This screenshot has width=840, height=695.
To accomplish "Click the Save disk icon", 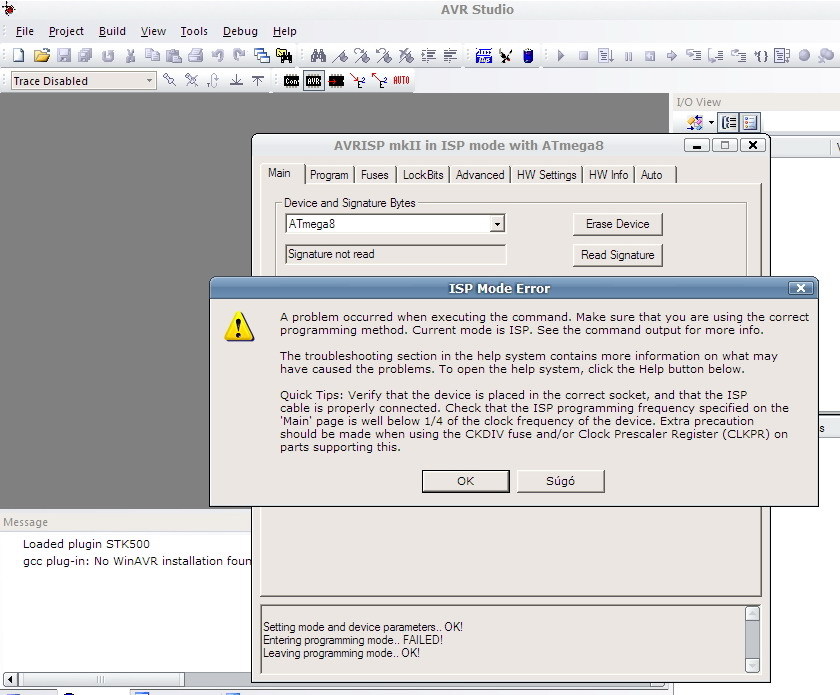I will (x=64, y=55).
